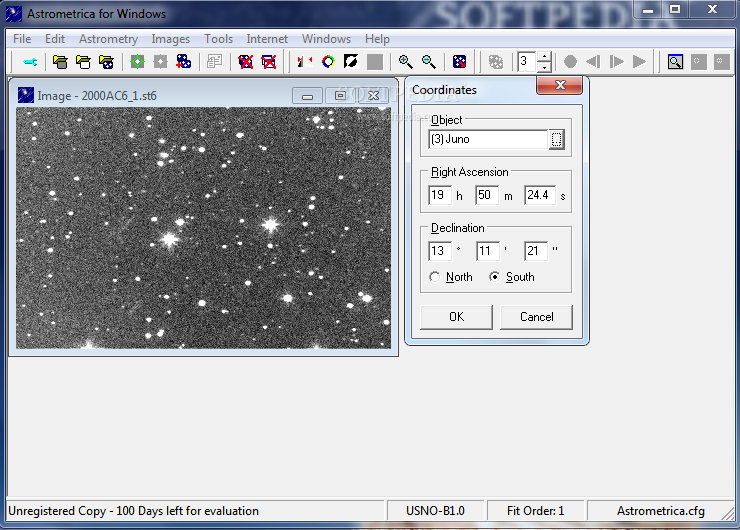Open the File menu
The image size is (740, 530).
tap(22, 39)
